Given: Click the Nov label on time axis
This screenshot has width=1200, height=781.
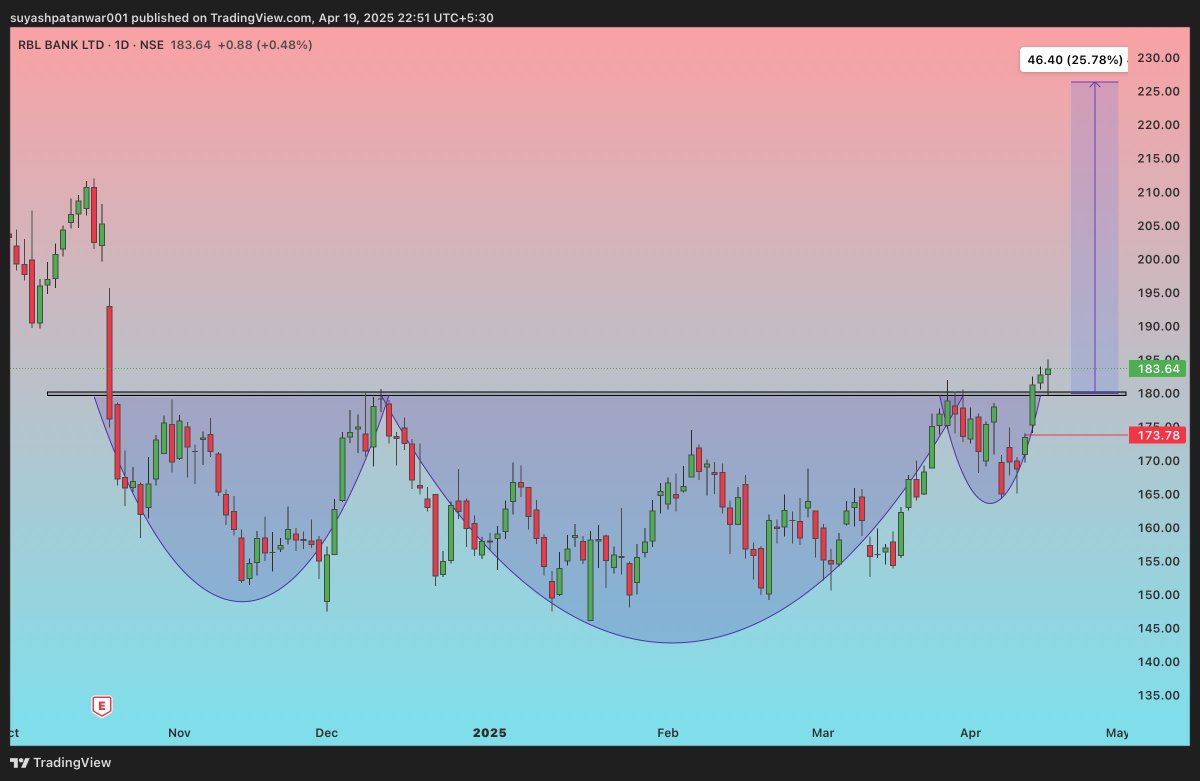Looking at the screenshot, I should 179,733.
